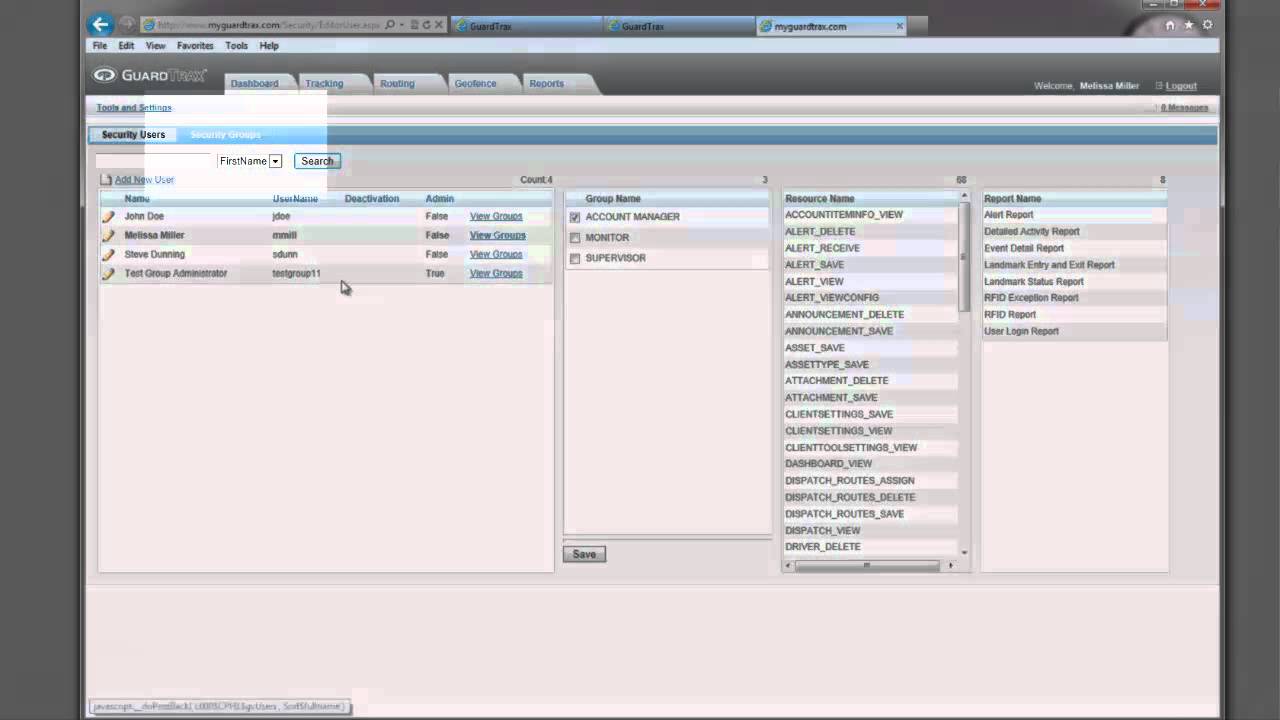
Task: Click the Add New User page icon
Action: point(106,180)
